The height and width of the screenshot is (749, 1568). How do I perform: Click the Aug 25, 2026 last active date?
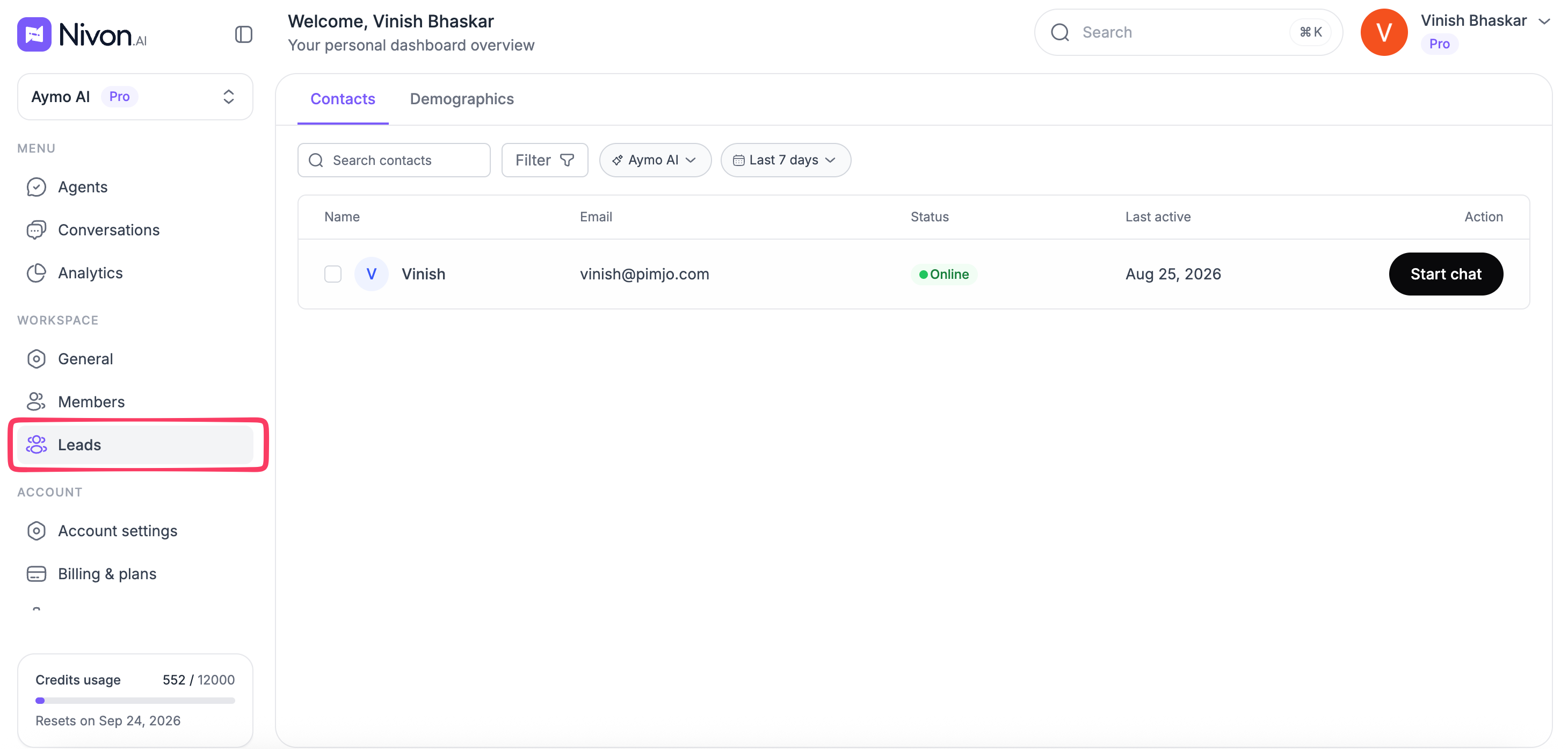(x=1173, y=274)
